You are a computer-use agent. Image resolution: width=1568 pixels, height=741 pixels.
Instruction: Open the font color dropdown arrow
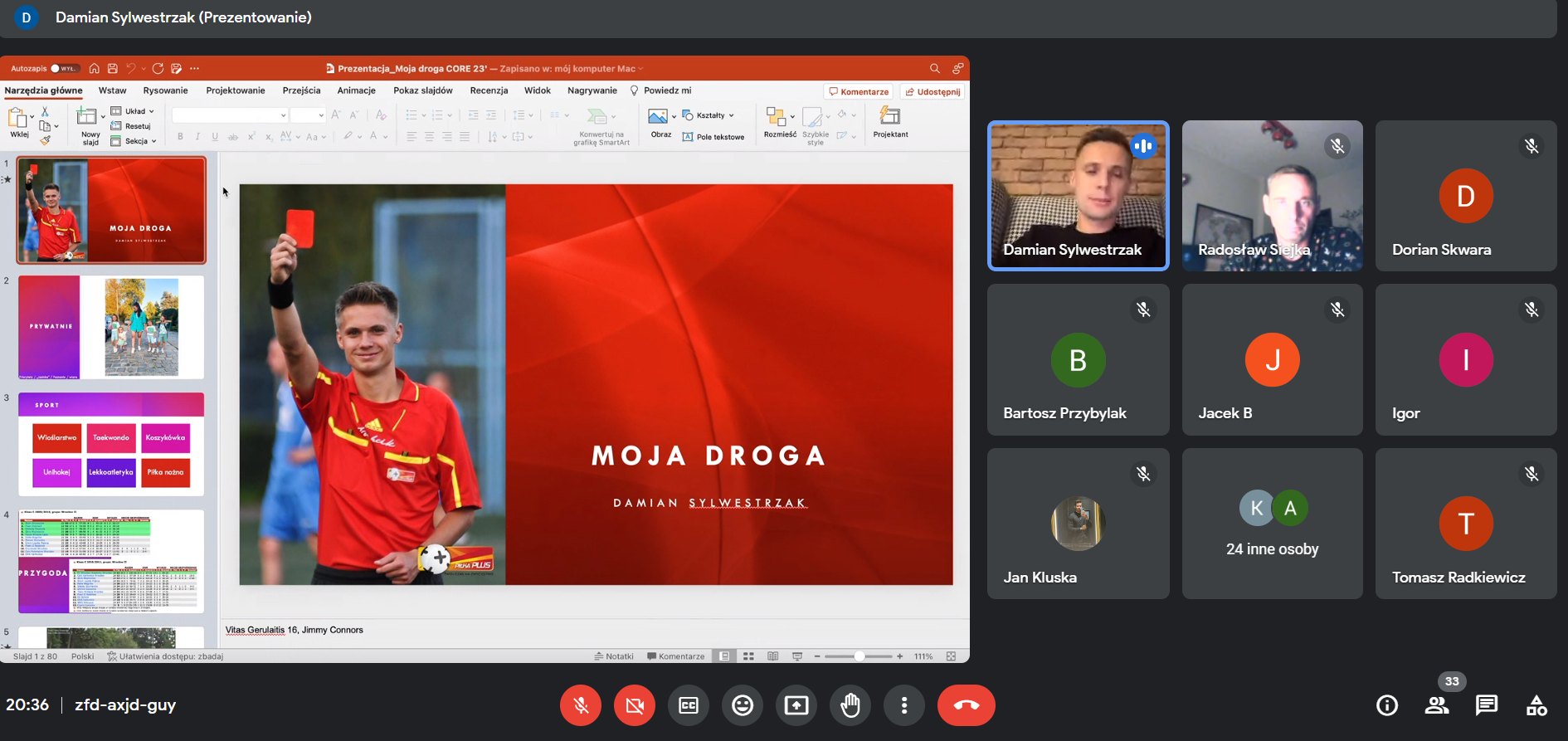pos(386,137)
